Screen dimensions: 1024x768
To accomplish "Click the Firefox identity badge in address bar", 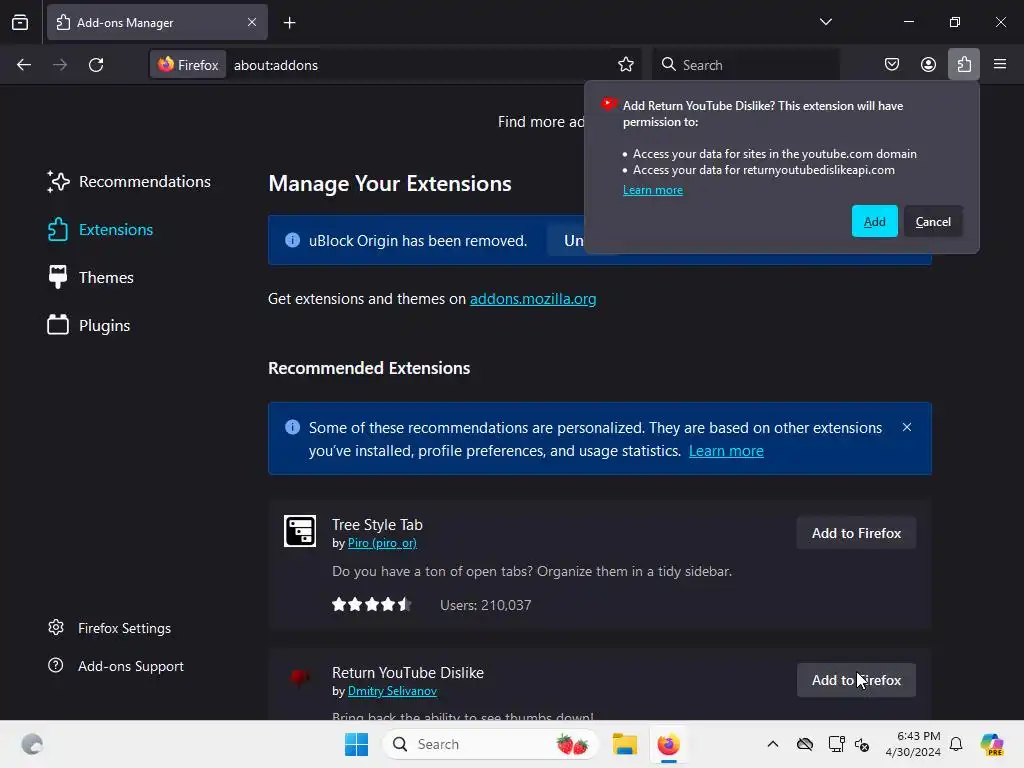I will click(x=188, y=65).
